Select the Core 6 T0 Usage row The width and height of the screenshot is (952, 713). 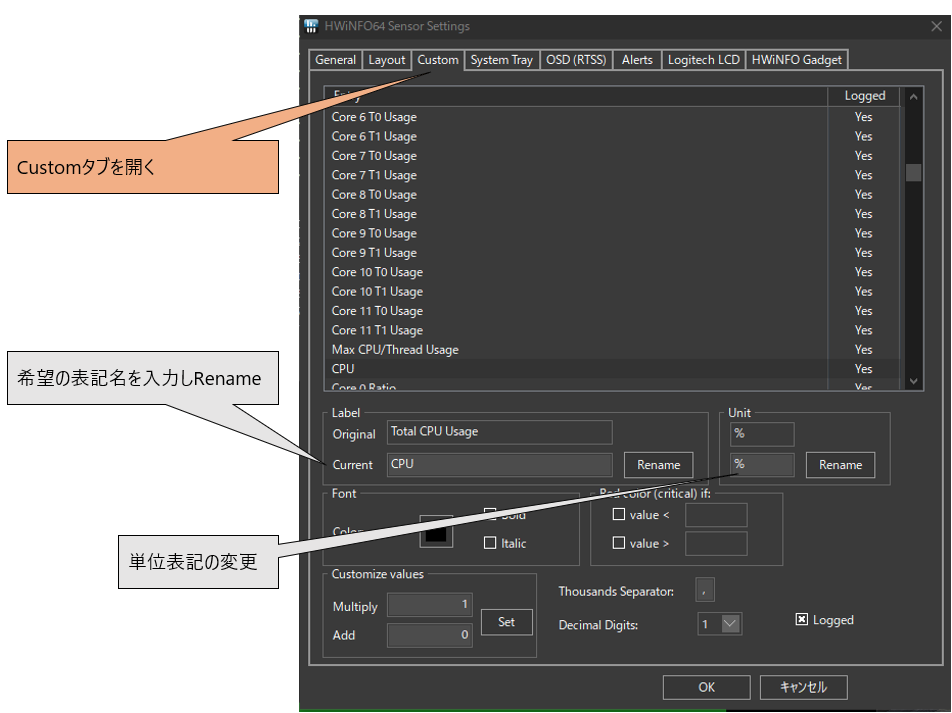(x=611, y=117)
